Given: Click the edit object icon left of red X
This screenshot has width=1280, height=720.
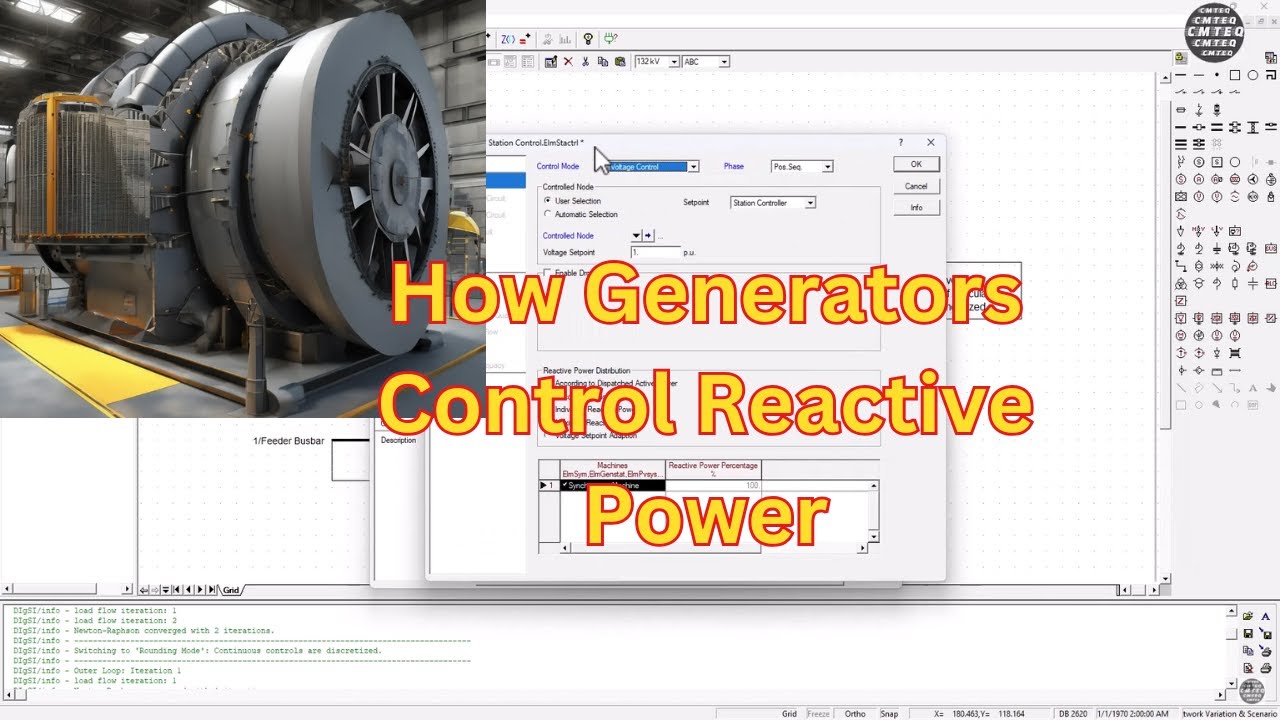Looking at the screenshot, I should pos(551,62).
